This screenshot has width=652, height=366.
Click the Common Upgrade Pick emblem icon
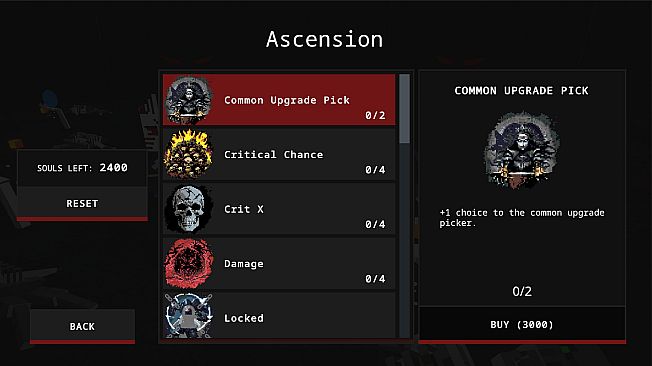click(188, 100)
